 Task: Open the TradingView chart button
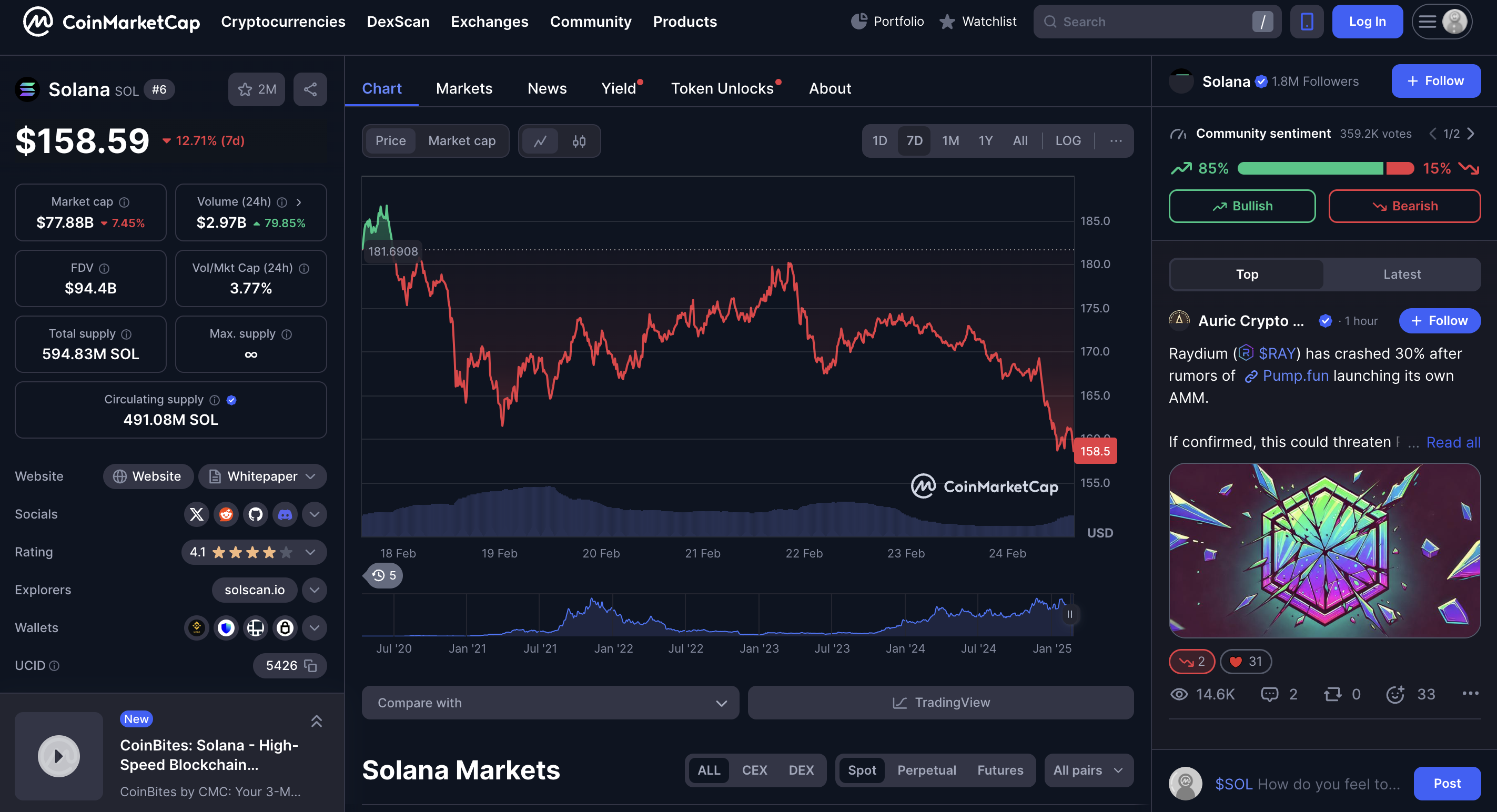coord(940,703)
